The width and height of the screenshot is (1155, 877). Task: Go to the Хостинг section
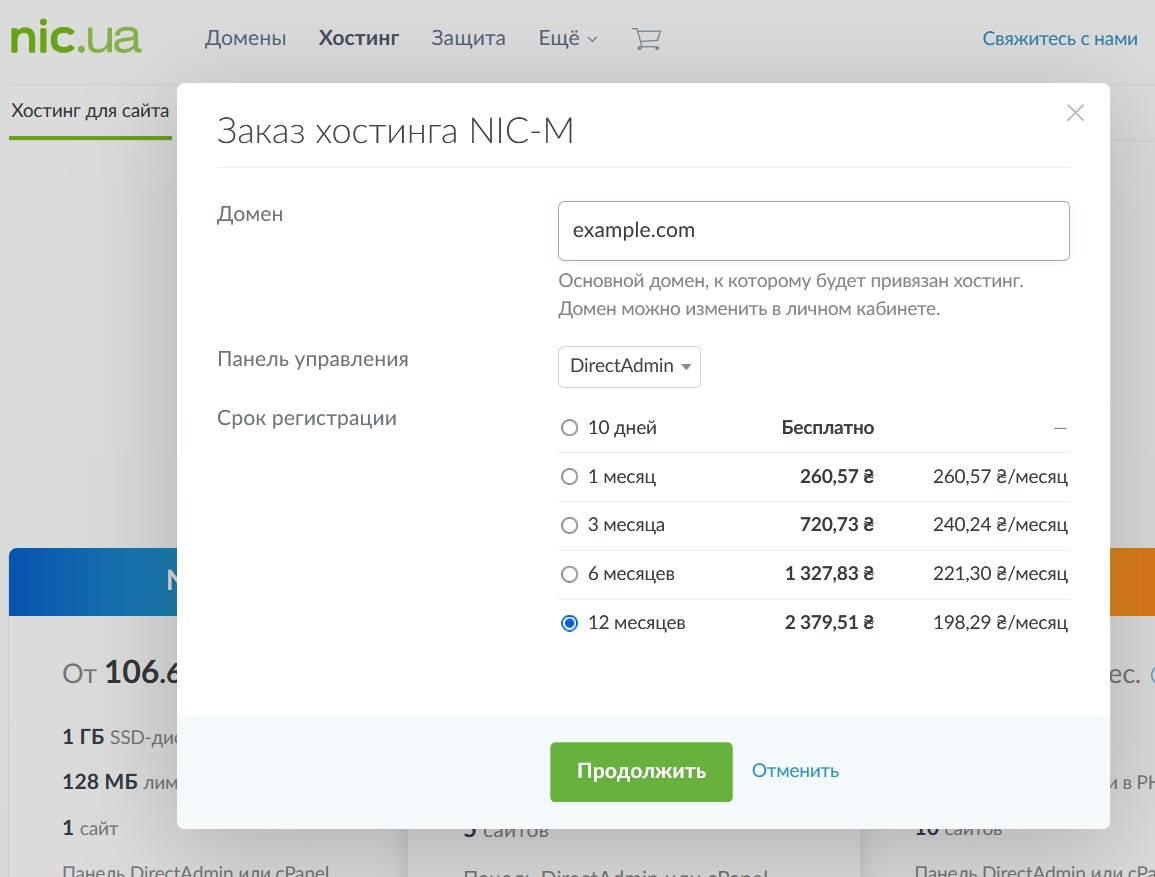click(x=359, y=39)
